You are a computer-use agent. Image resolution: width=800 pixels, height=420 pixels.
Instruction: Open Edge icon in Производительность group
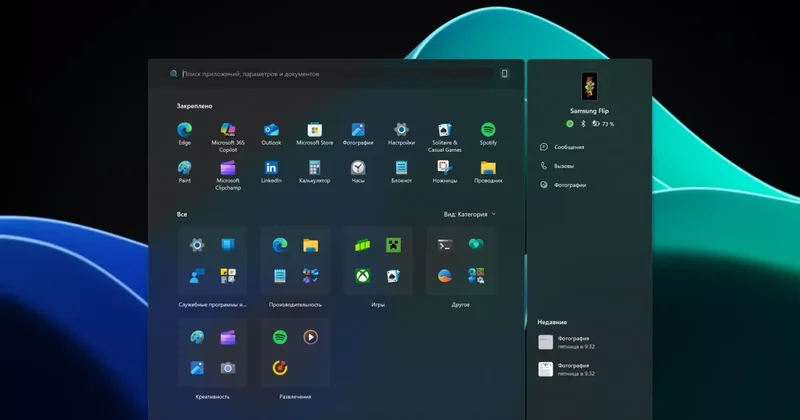point(280,245)
